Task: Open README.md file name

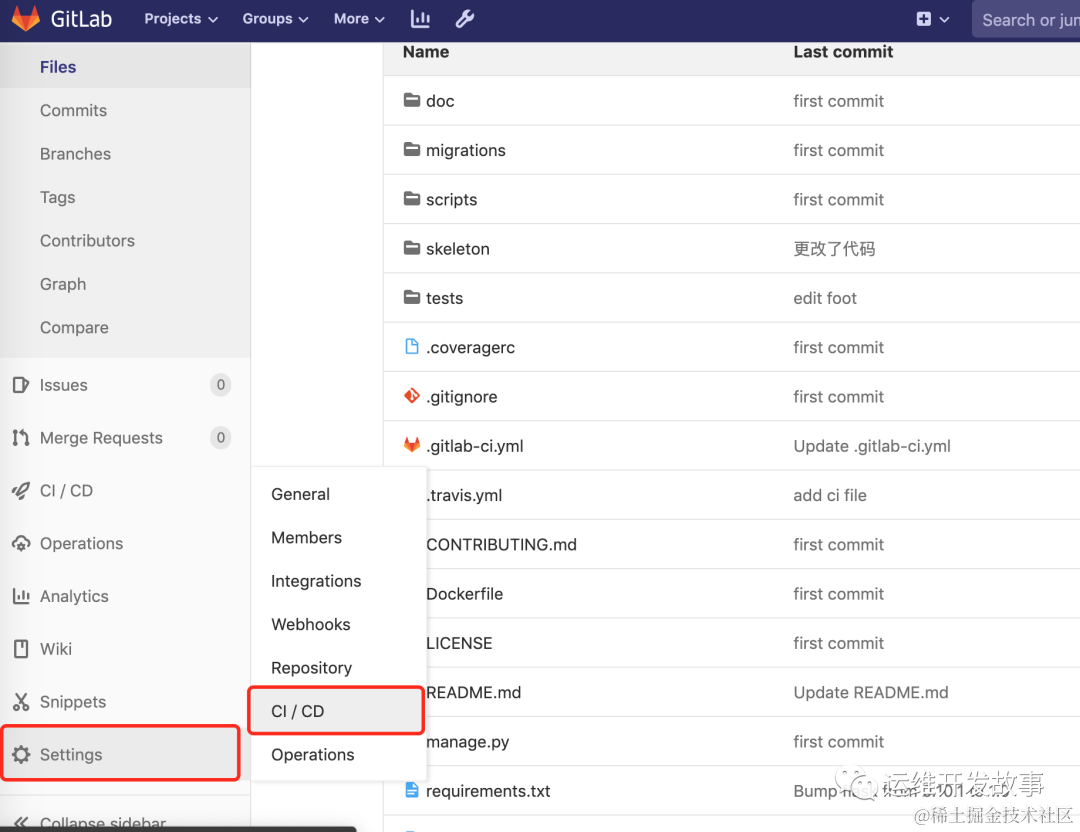Action: point(473,692)
